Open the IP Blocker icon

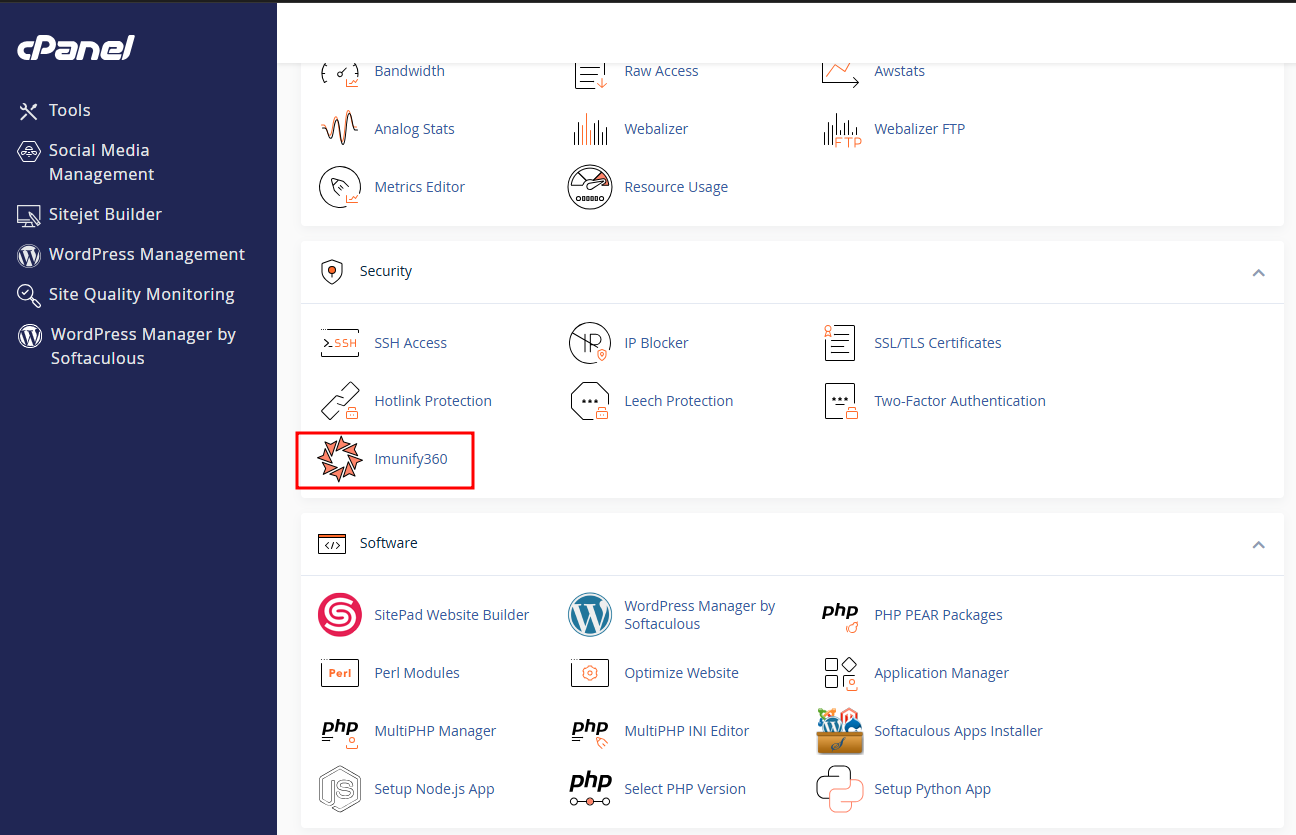(589, 343)
